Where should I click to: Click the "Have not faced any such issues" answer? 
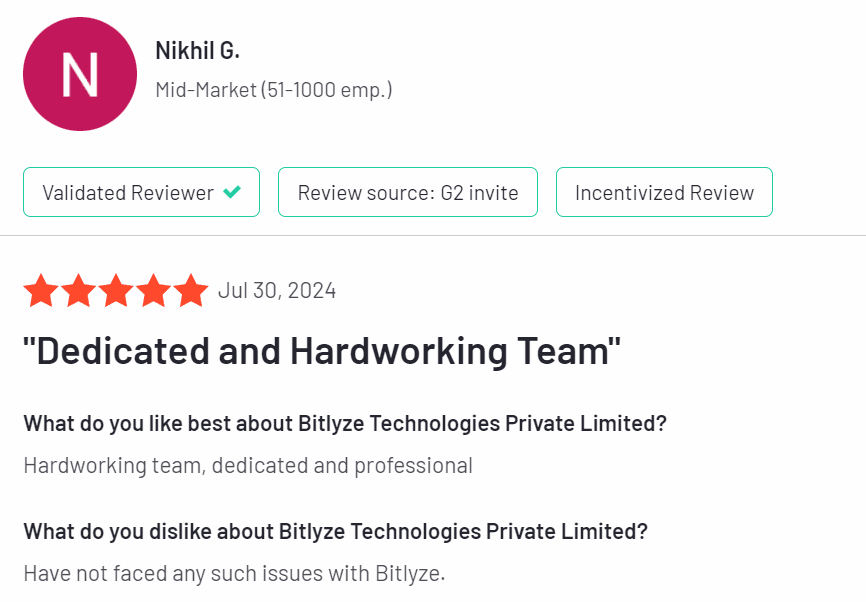click(x=234, y=573)
